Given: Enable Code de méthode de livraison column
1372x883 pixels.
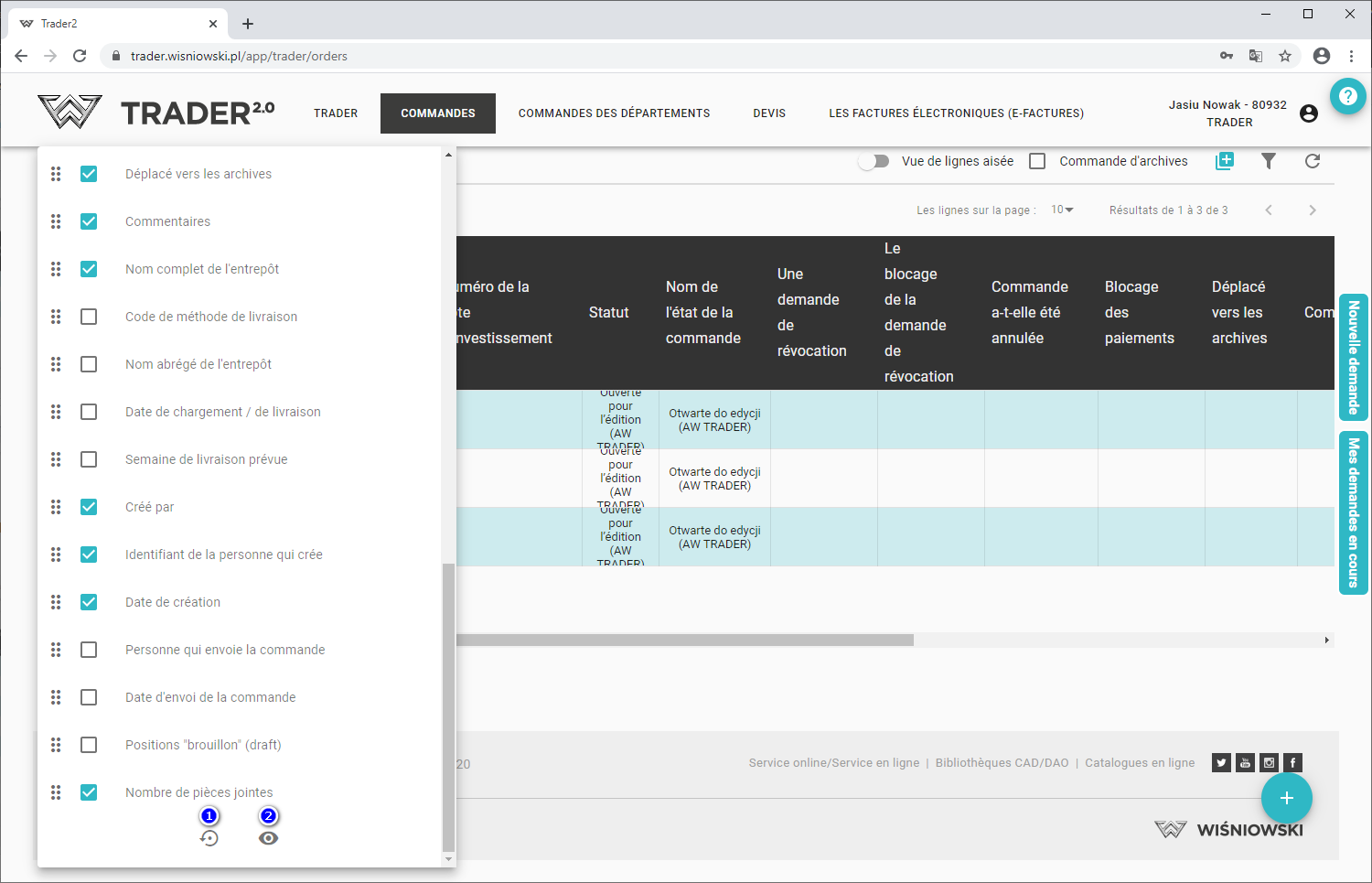Looking at the screenshot, I should [89, 317].
